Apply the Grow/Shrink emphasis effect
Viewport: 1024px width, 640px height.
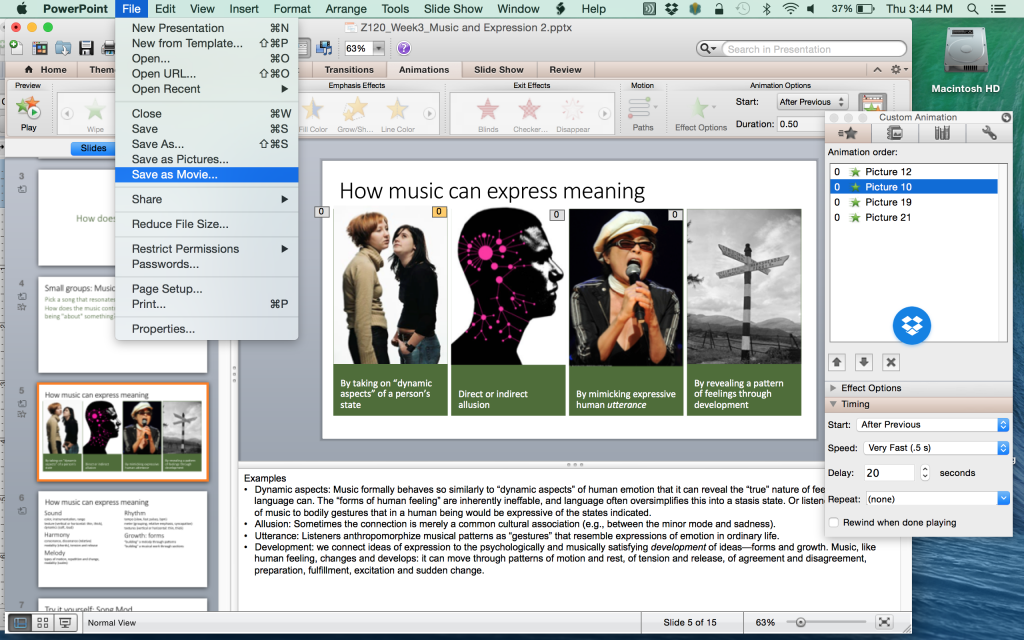click(x=355, y=114)
